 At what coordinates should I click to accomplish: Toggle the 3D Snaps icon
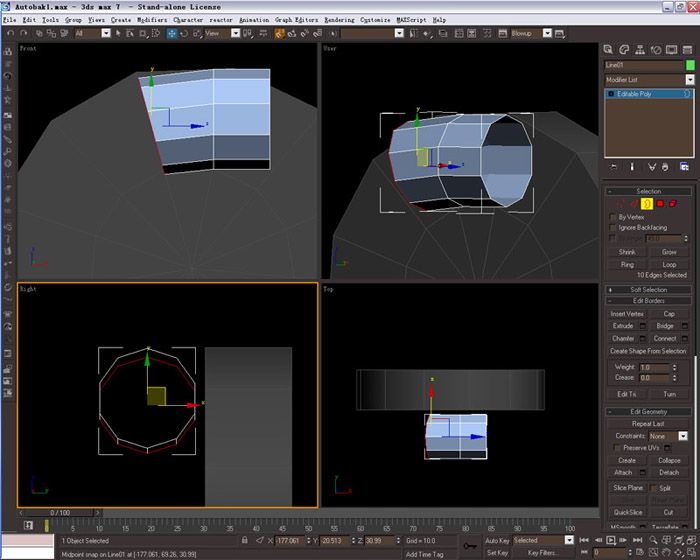[279, 33]
